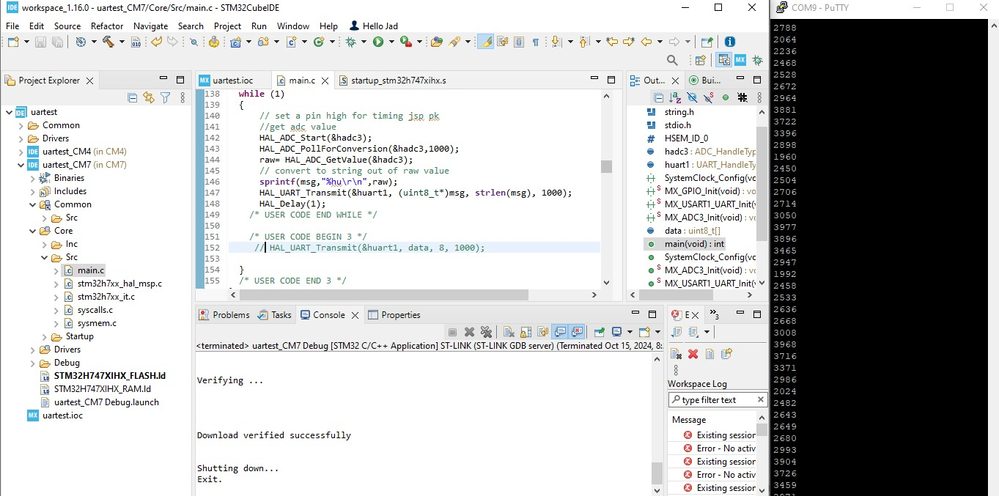Image resolution: width=999 pixels, height=496 pixels.
Task: Click the red Delete Log icon
Action: (693, 354)
